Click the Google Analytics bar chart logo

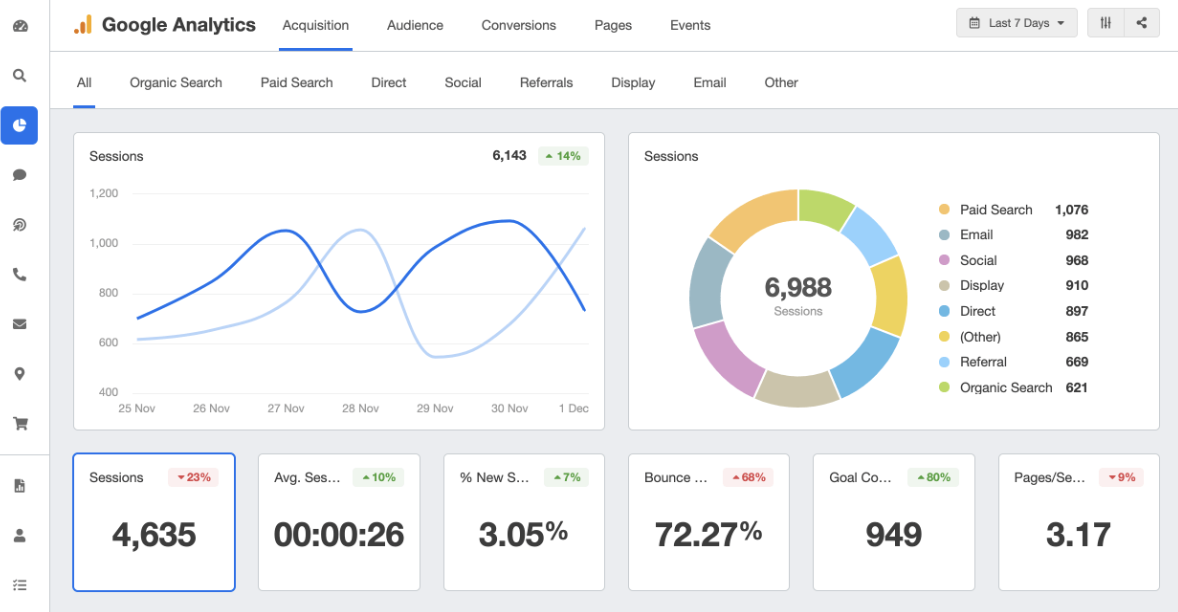click(x=83, y=25)
